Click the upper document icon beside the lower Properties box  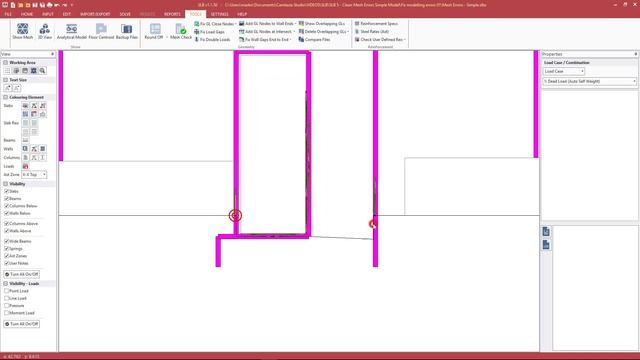coord(546,231)
